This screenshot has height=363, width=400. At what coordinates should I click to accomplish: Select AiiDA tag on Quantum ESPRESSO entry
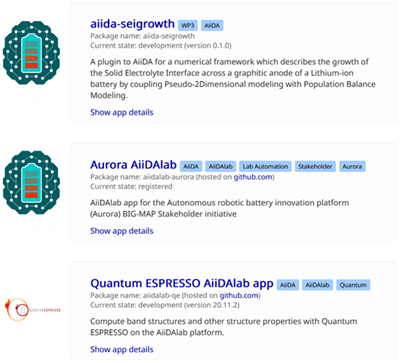pyautogui.click(x=288, y=285)
